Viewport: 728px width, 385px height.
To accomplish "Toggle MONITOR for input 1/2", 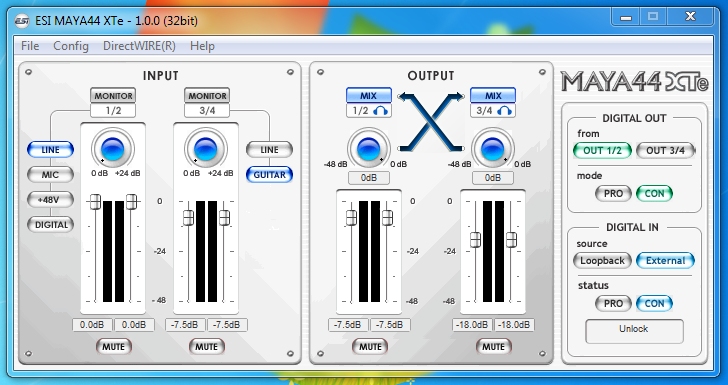I will (113, 96).
